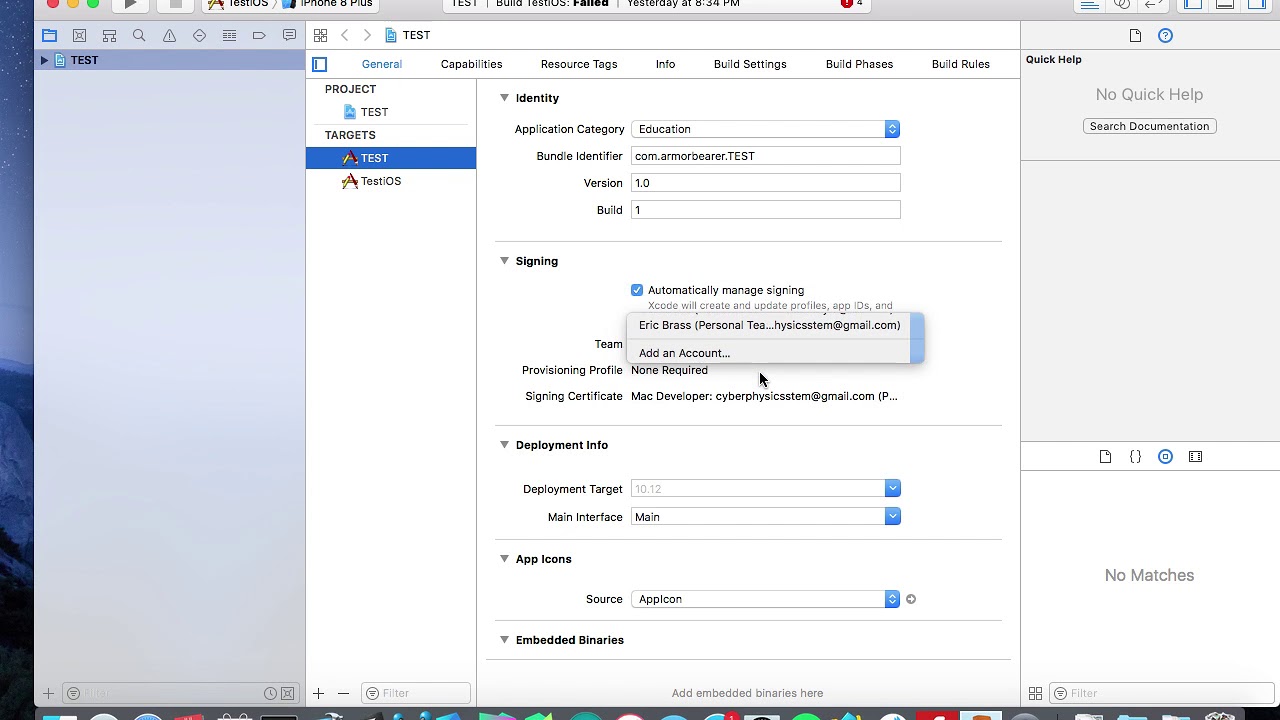Screen dimensions: 1280x720
Task: Switch to the Version editor
Action: point(1154,4)
